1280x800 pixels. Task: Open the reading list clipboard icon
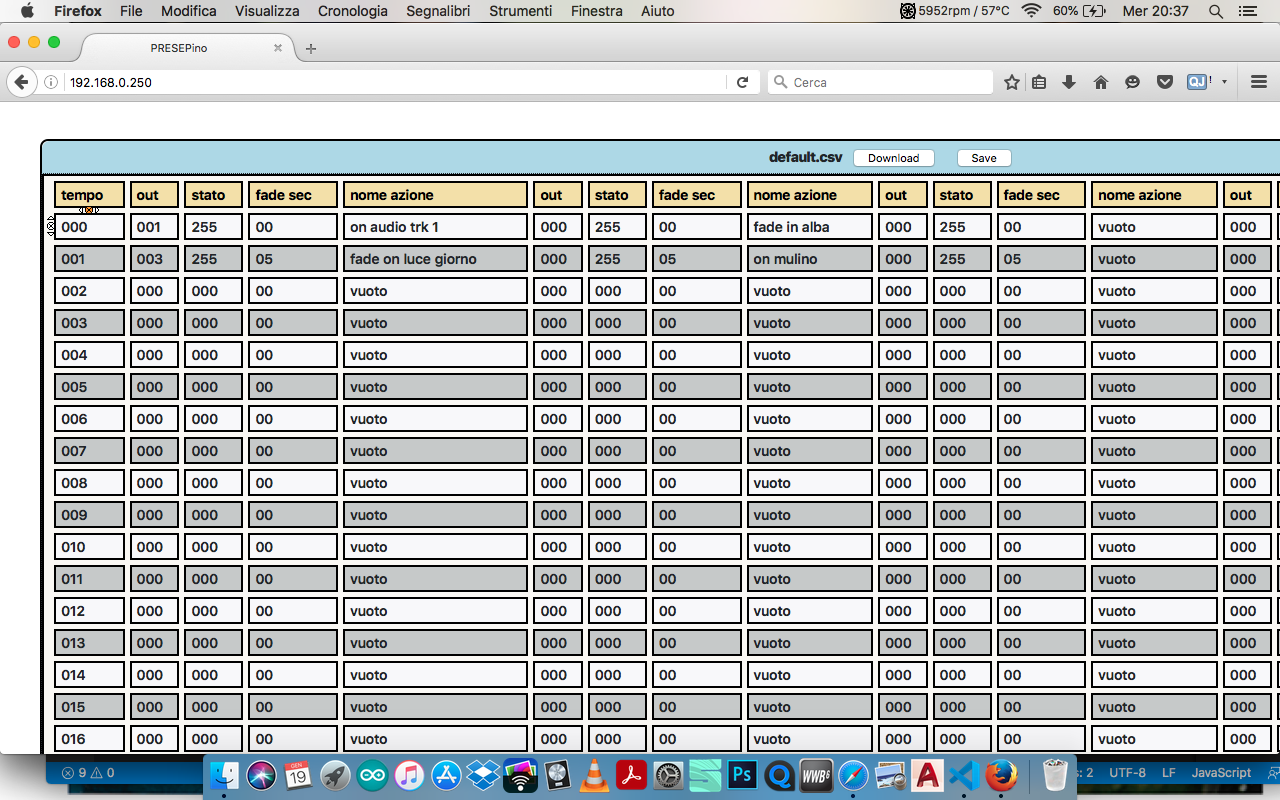1038,82
